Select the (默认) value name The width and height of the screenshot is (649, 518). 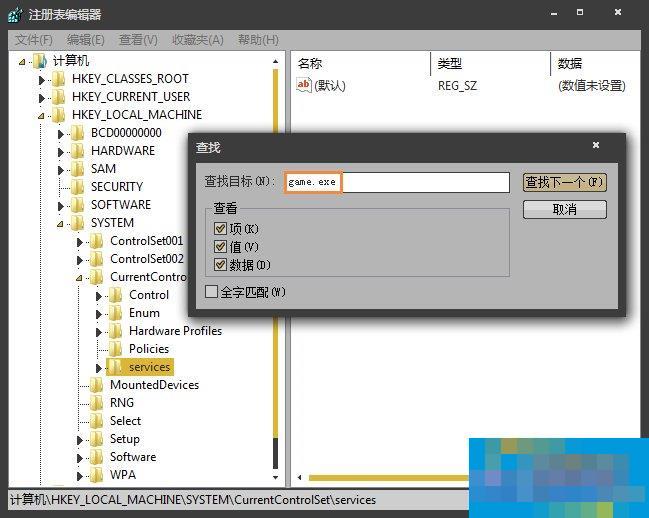tap(329, 86)
